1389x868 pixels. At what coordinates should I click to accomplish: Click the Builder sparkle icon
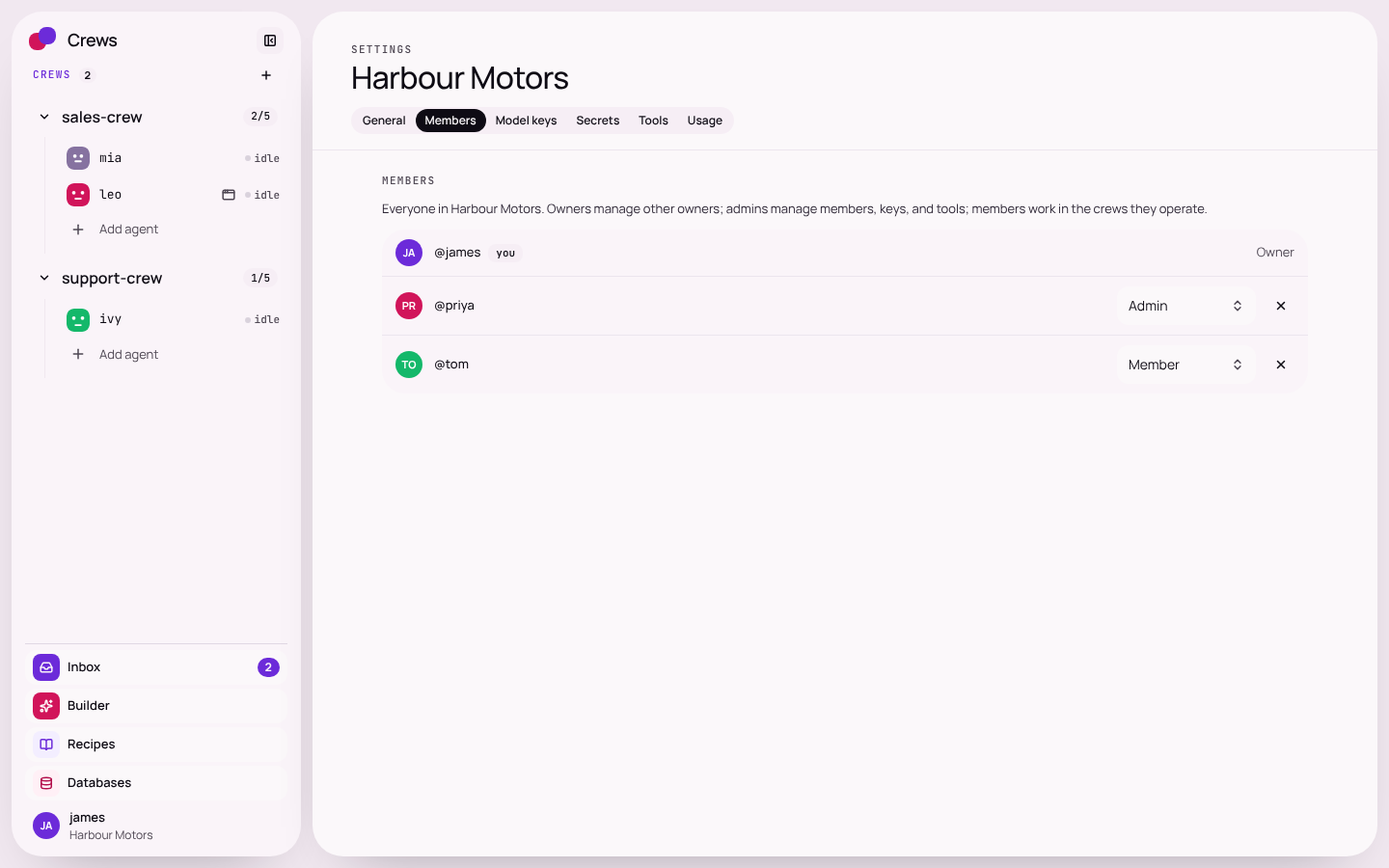(46, 706)
